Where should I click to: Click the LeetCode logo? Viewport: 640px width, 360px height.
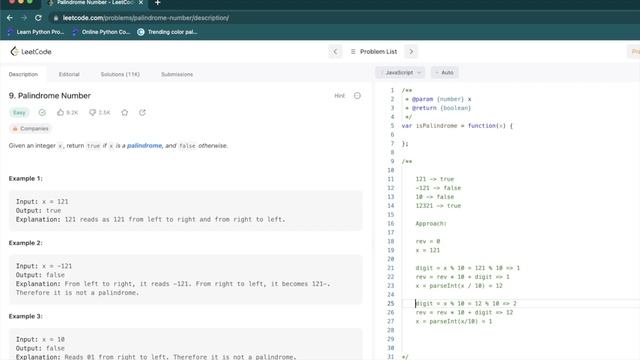[x=31, y=51]
